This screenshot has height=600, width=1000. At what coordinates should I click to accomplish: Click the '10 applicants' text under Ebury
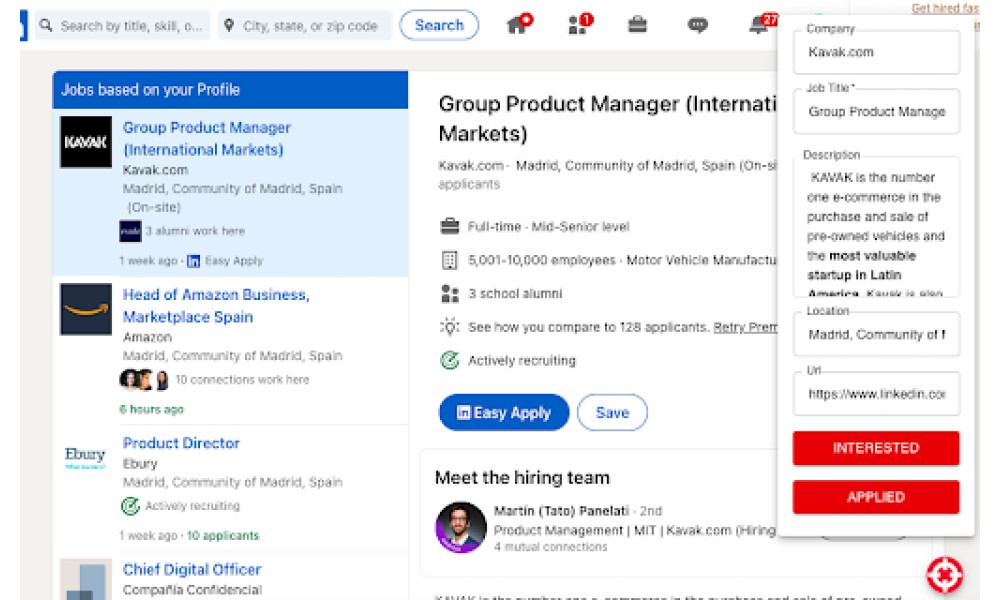pos(223,536)
